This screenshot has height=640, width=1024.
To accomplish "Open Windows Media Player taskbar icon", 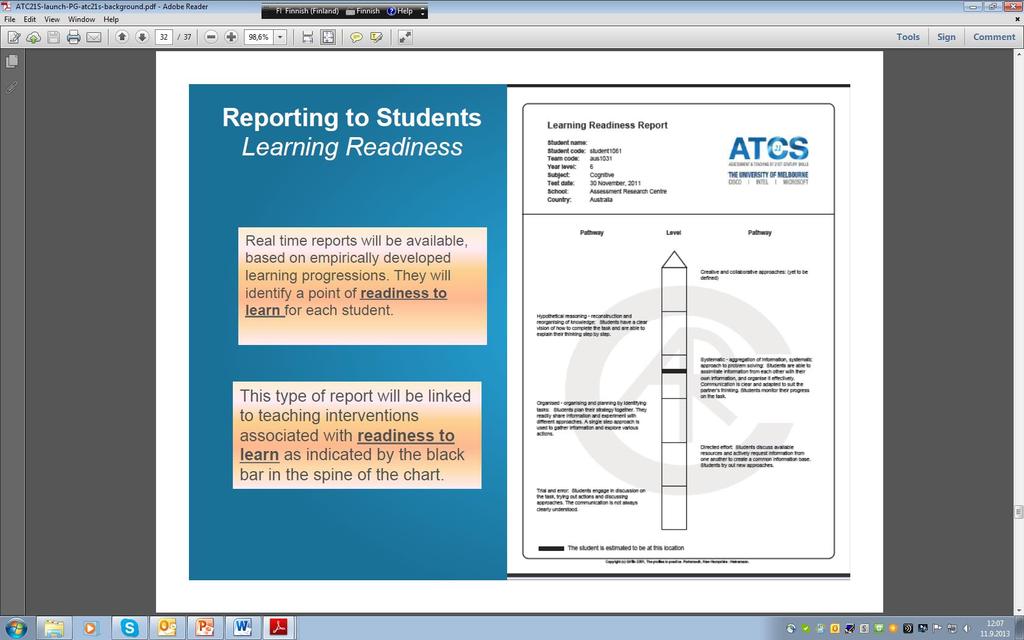I will pos(90,628).
